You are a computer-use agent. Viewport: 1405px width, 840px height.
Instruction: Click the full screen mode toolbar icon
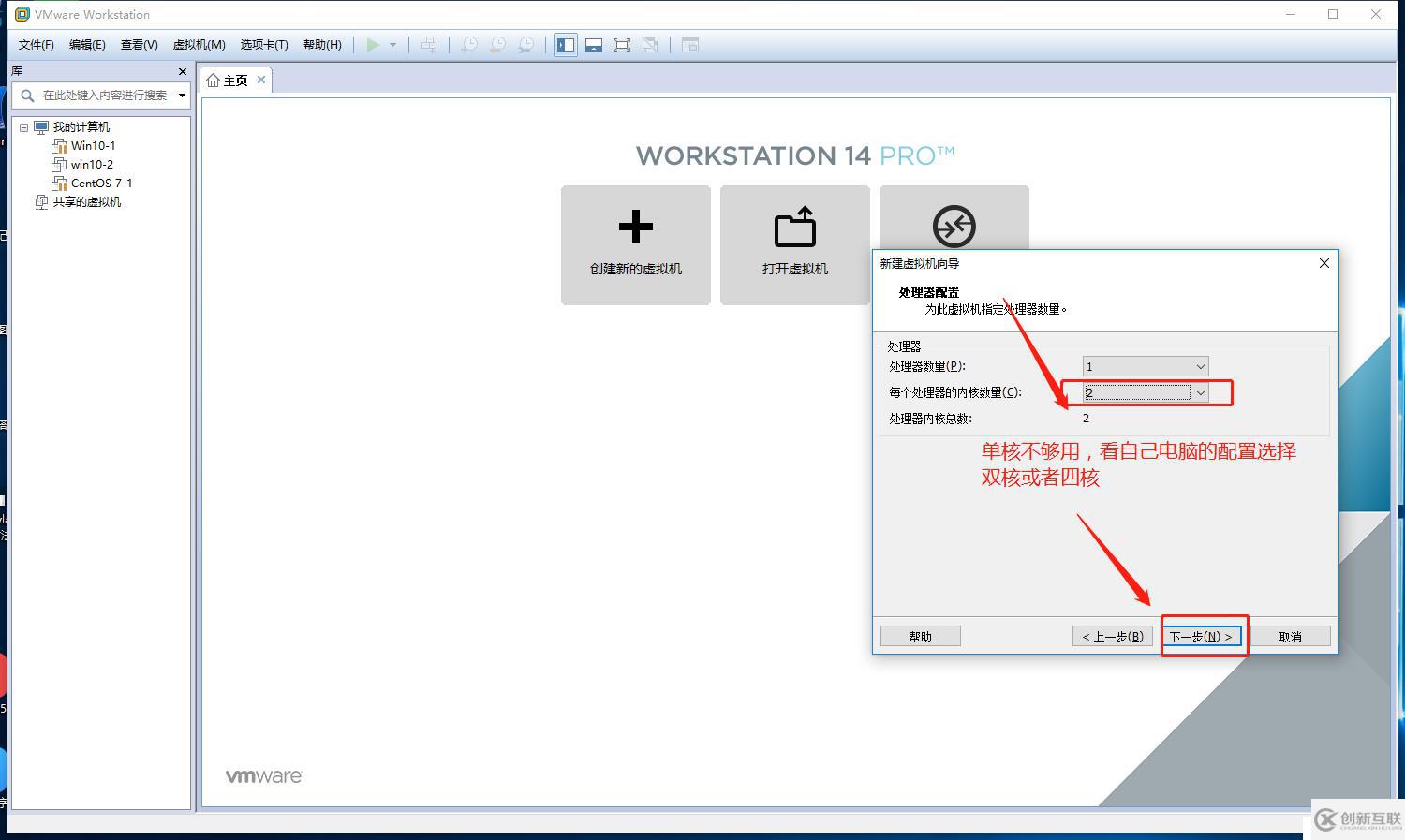point(622,45)
